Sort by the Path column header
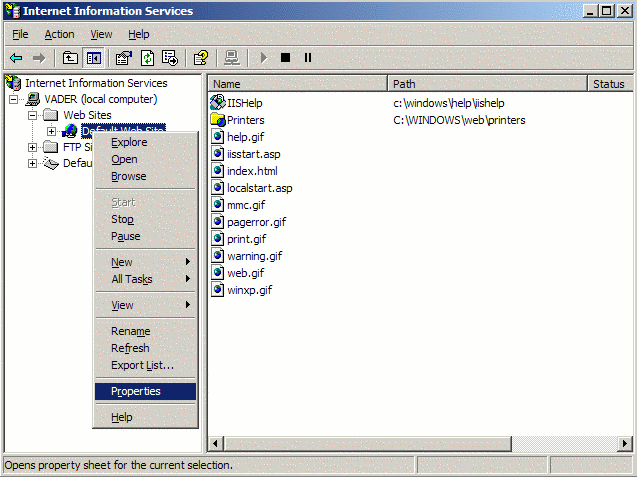Viewport: 637px width, 477px height. 488,84
